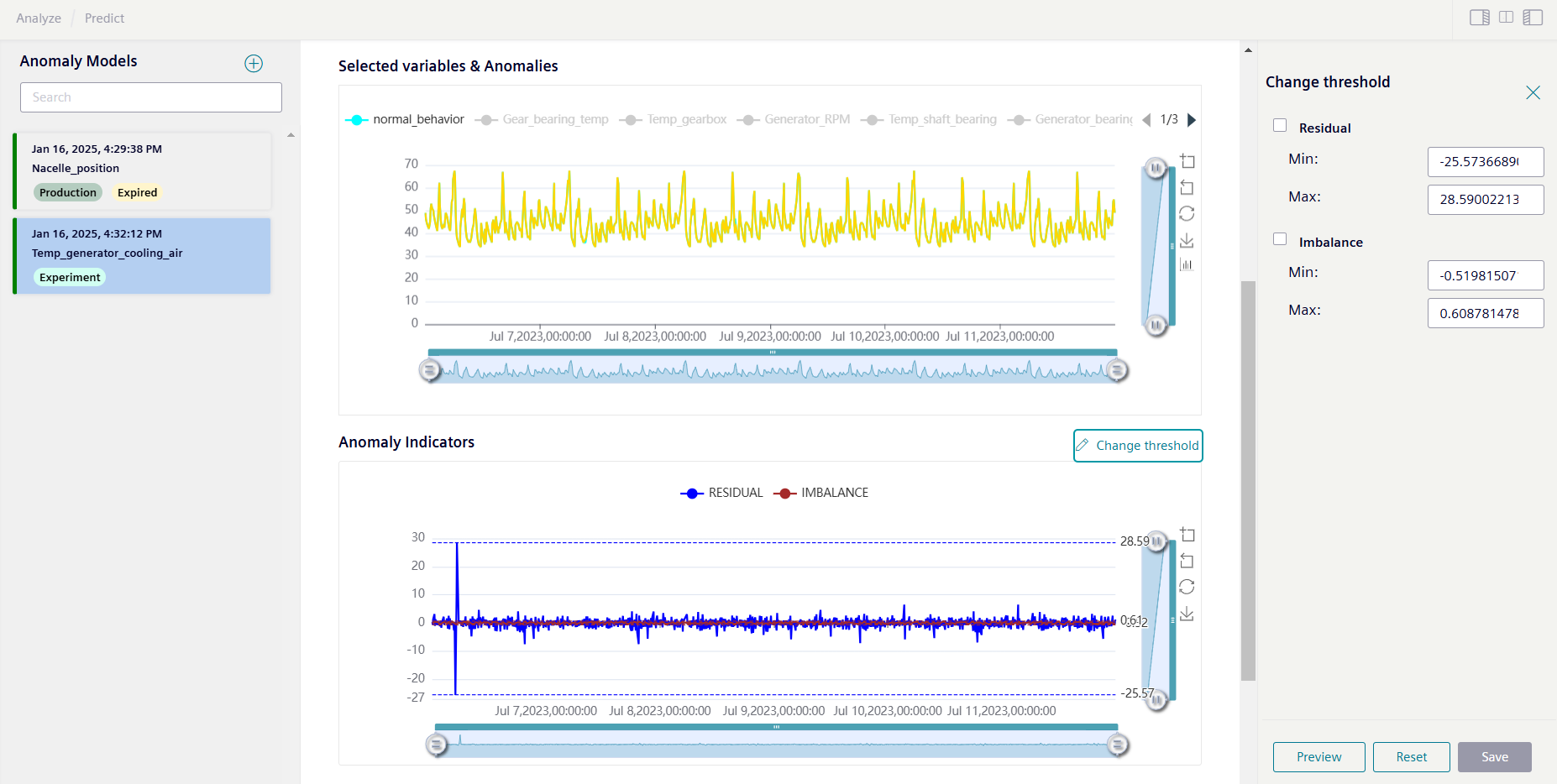
Task: Enable the Imbalance checkbox
Action: 1280,239
